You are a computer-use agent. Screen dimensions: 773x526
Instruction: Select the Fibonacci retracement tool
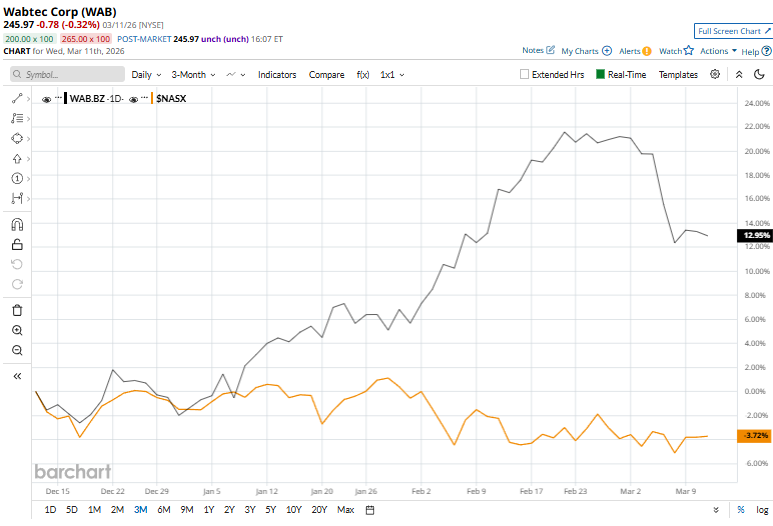point(17,118)
